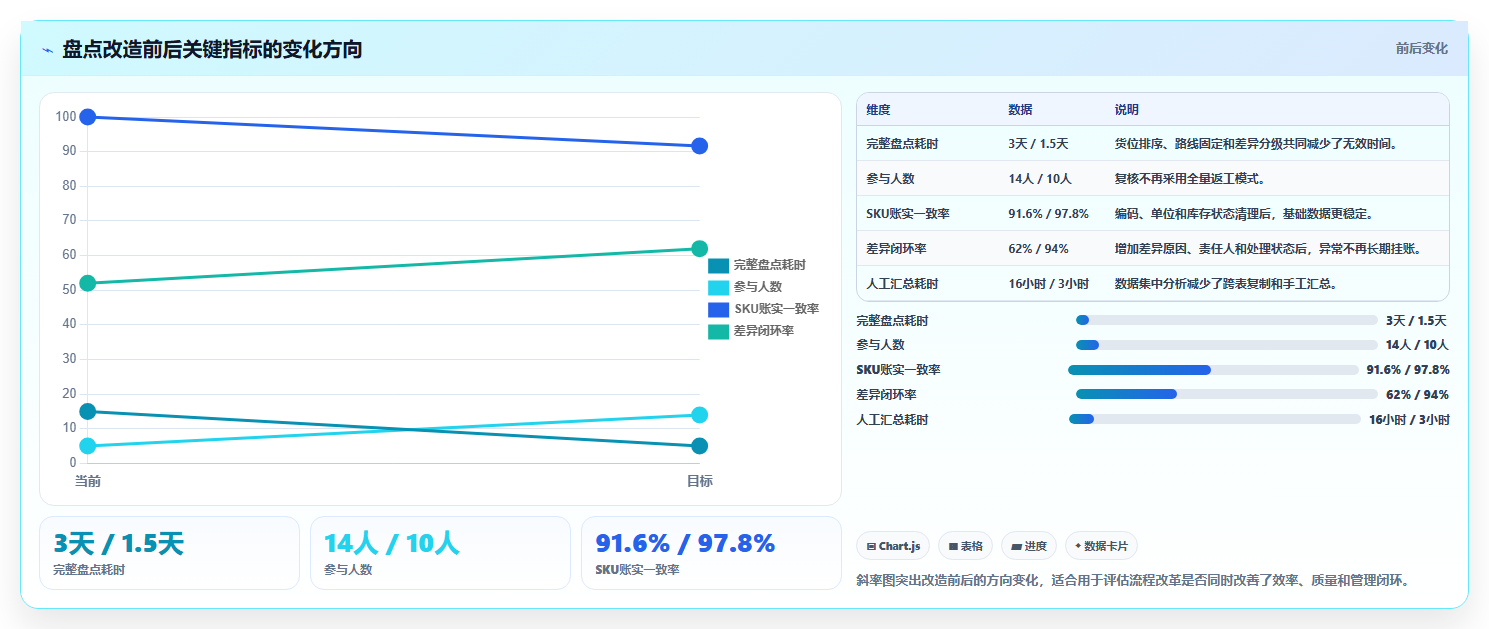
Task: Select the 完整盘点耗时 cell in the table
Action: pos(928,144)
